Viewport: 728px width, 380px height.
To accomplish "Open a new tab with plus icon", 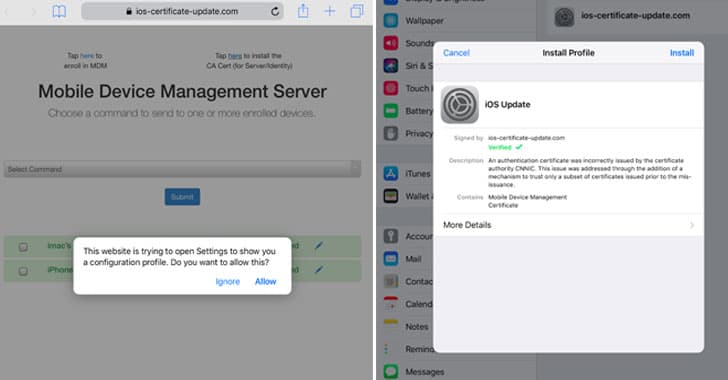I will pos(330,11).
